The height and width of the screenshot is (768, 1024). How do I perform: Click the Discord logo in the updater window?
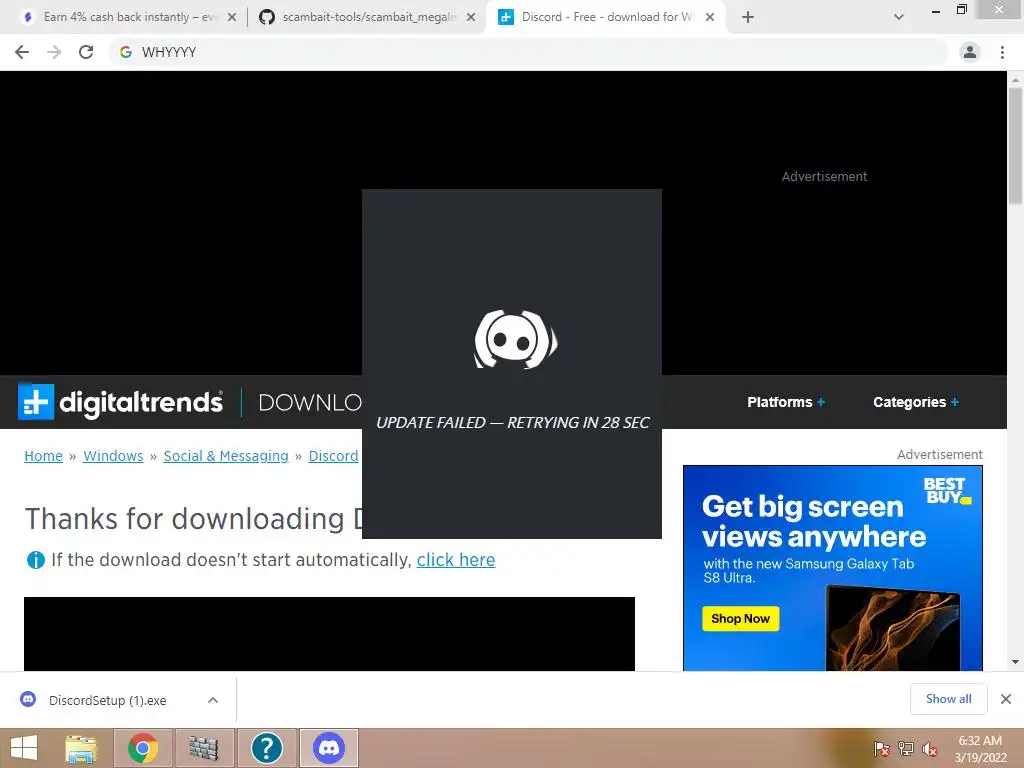pos(515,340)
